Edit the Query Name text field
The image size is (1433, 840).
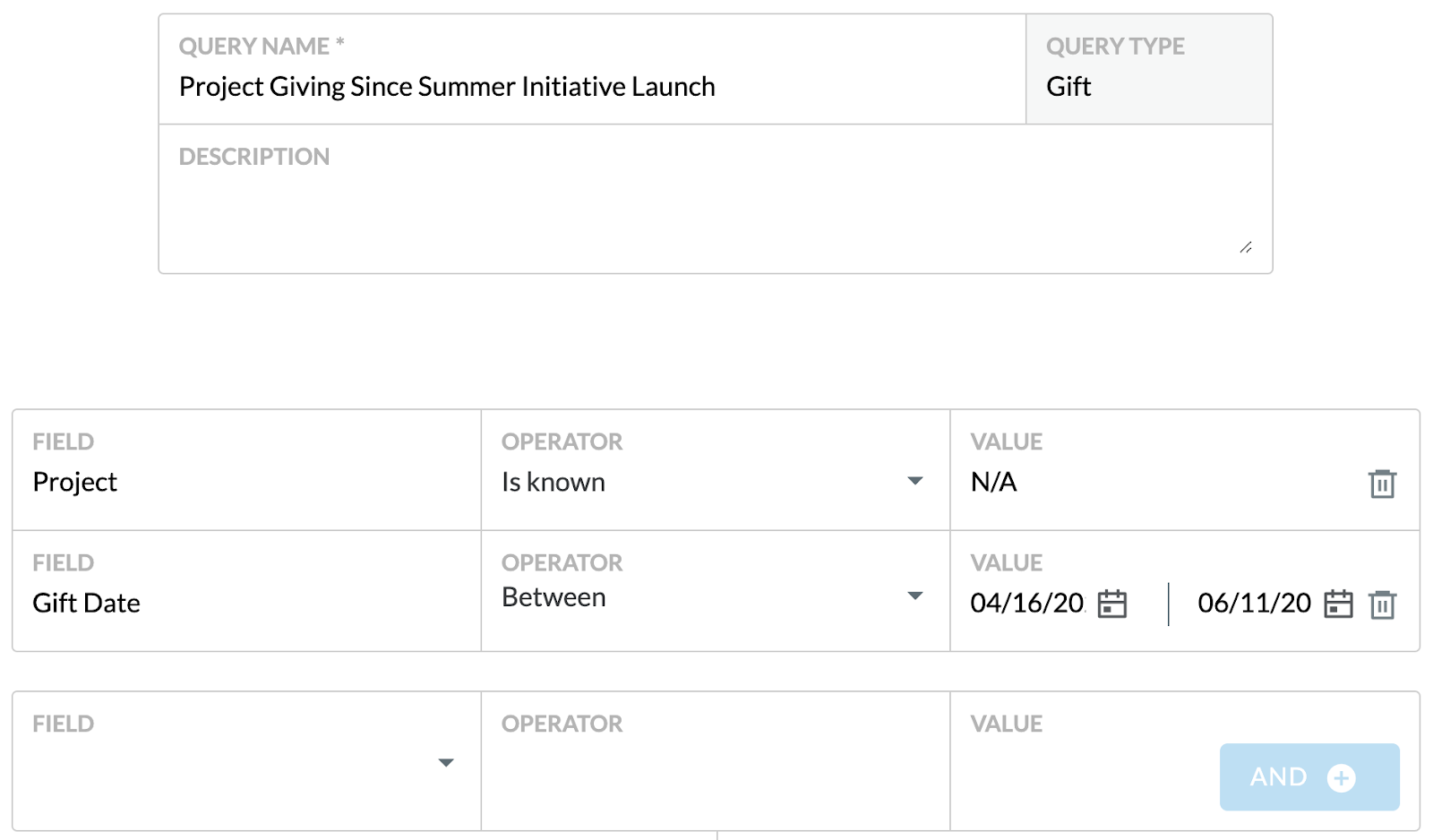[592, 69]
